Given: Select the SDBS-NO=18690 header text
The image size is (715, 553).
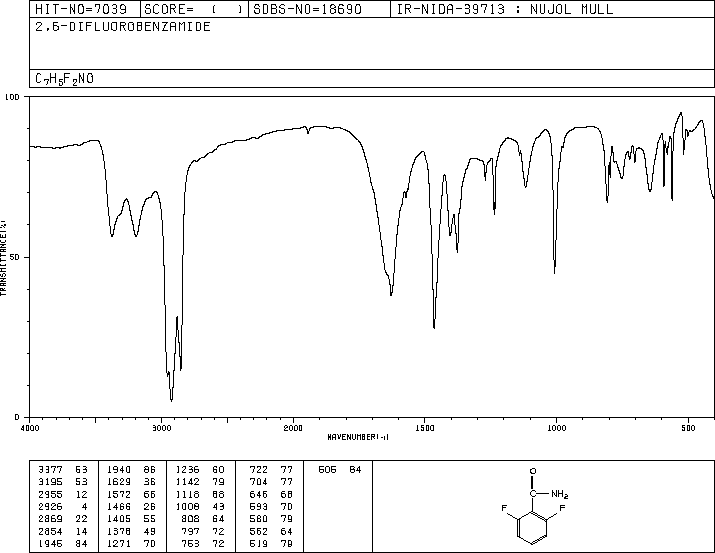Looking at the screenshot, I should click(x=307, y=9).
